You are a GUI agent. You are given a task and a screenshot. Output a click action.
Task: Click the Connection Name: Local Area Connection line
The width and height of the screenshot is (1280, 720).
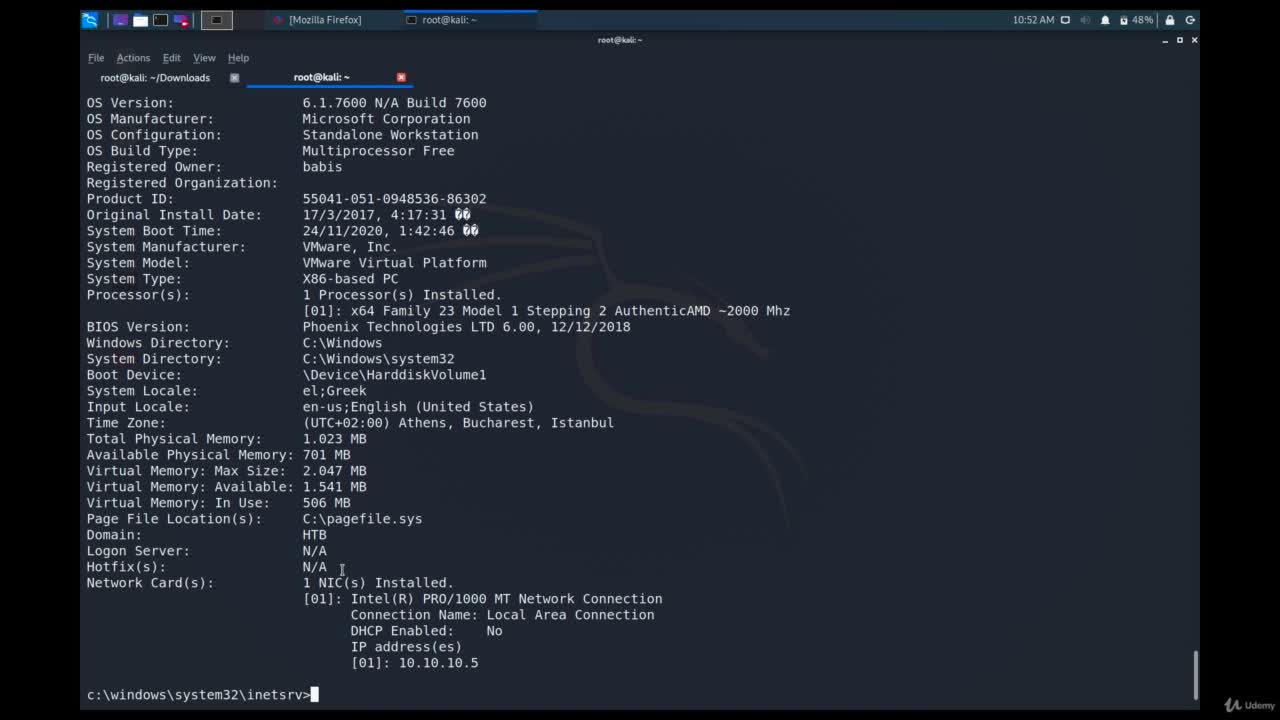click(502, 615)
